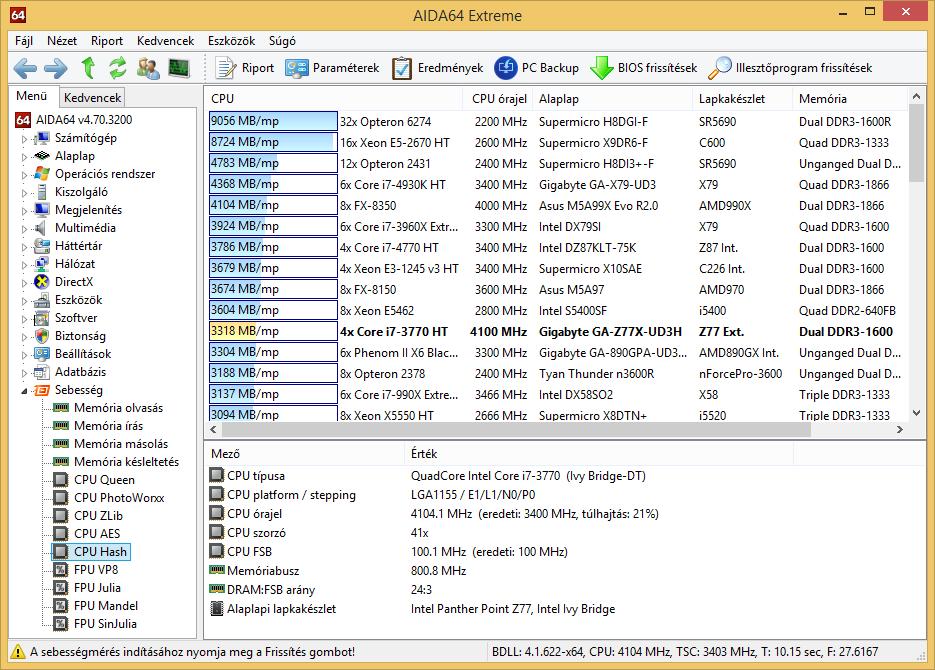Expand the Háttértár tree node
Image resolution: width=935 pixels, height=670 pixels.
[24, 246]
